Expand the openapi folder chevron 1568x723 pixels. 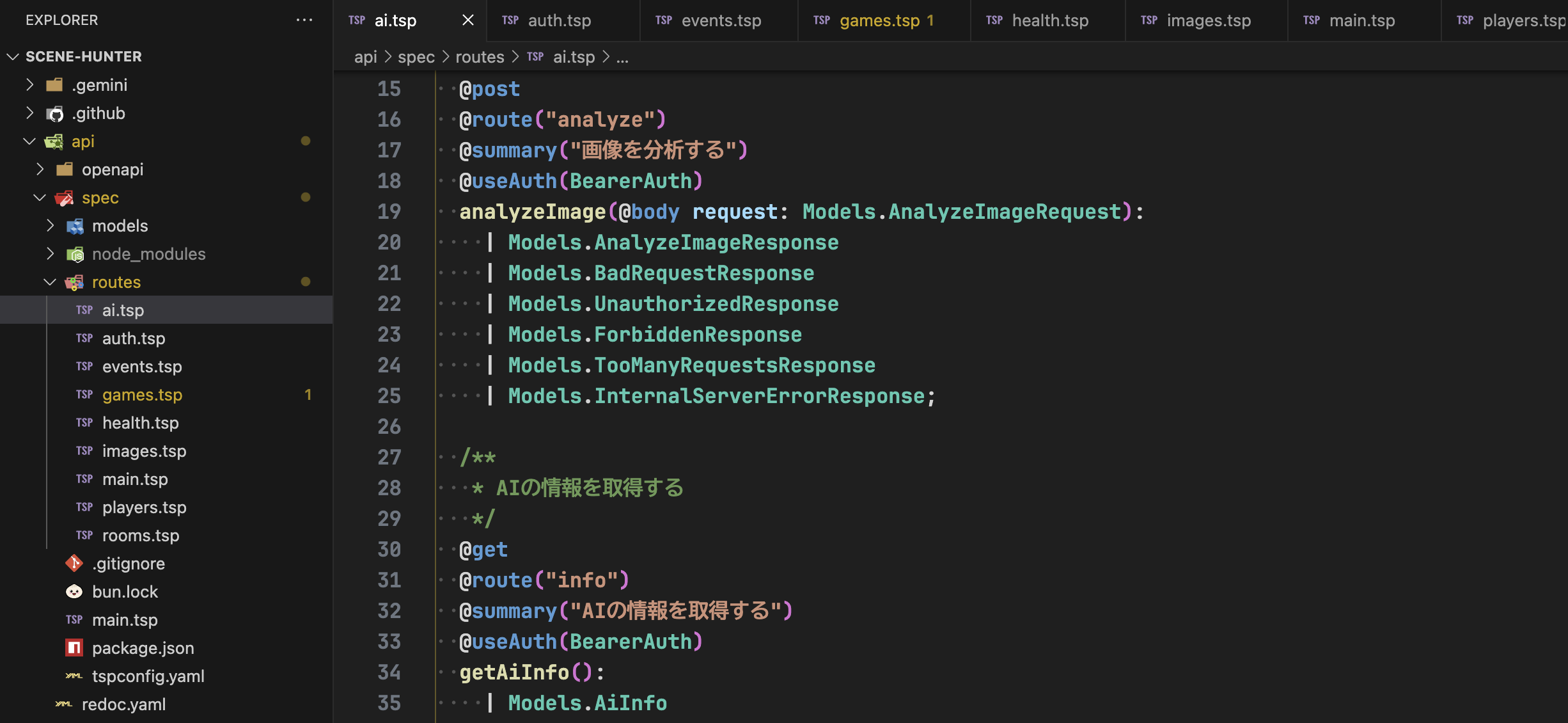pos(40,169)
